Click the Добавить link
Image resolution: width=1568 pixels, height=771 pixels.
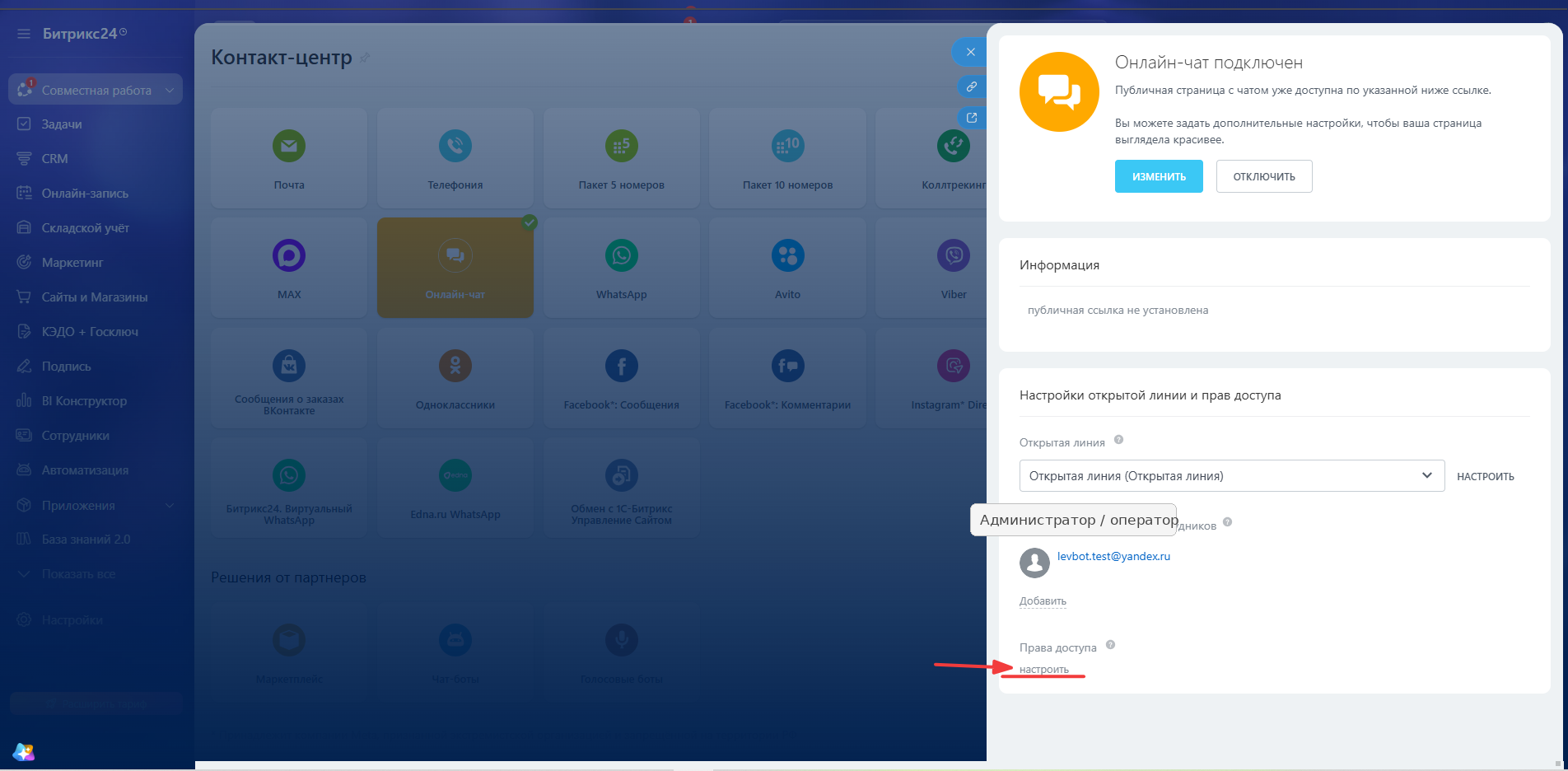point(1043,601)
